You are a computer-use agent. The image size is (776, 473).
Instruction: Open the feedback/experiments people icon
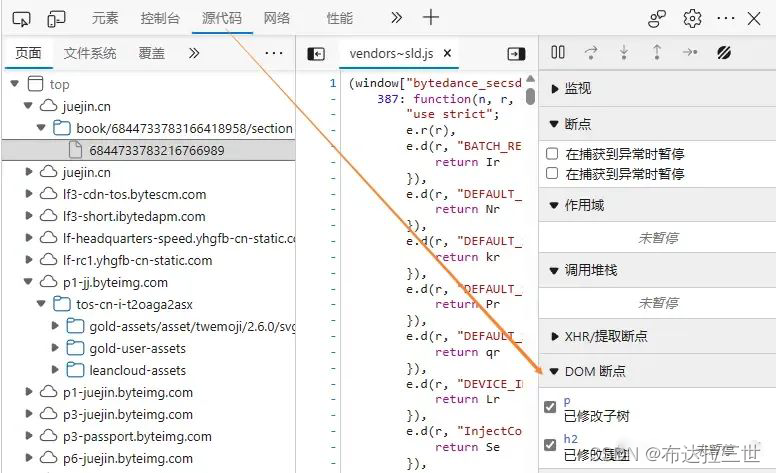[x=657, y=19]
